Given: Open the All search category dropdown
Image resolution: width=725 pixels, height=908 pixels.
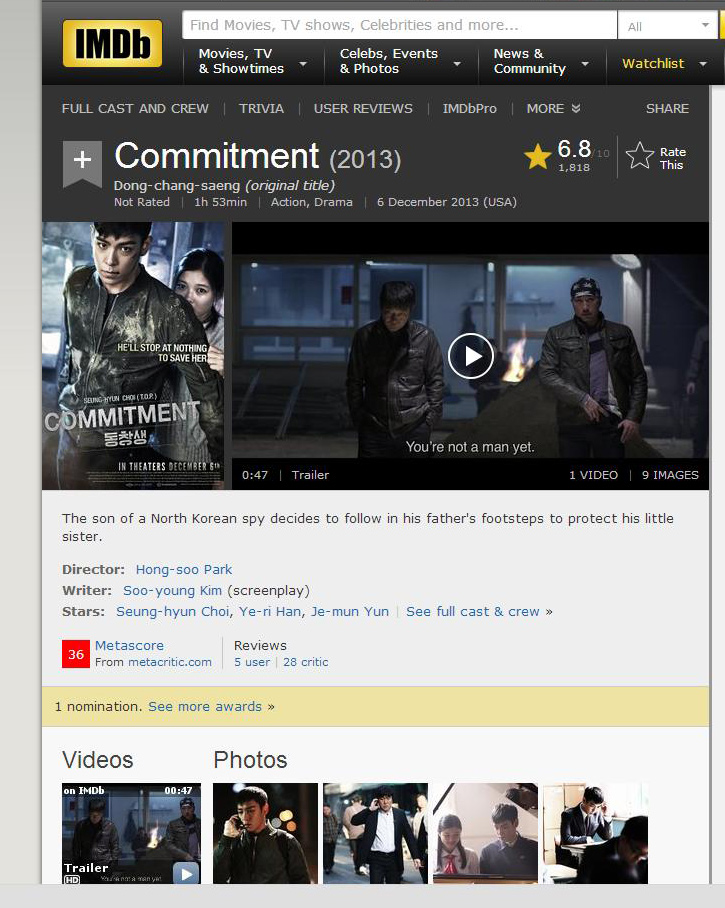Looking at the screenshot, I should (668, 25).
